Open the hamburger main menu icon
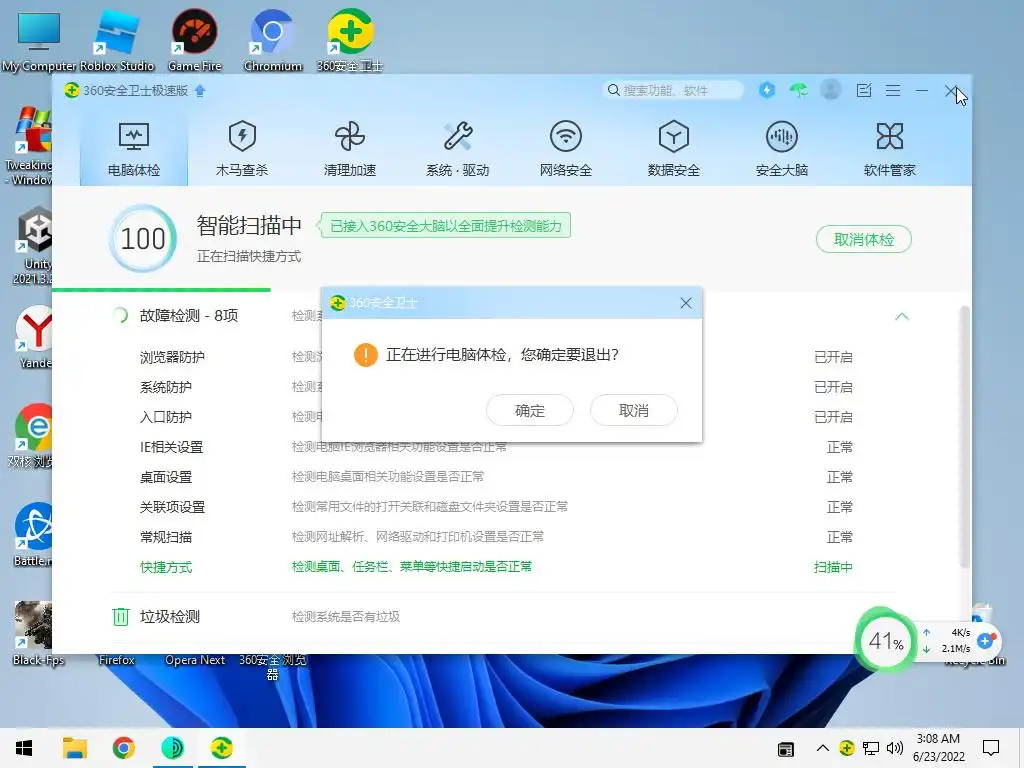Viewport: 1024px width, 768px height. tap(893, 90)
